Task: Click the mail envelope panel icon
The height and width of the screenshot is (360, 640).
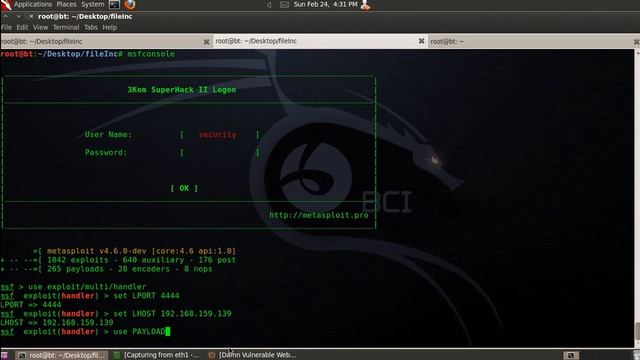Action: pos(284,5)
